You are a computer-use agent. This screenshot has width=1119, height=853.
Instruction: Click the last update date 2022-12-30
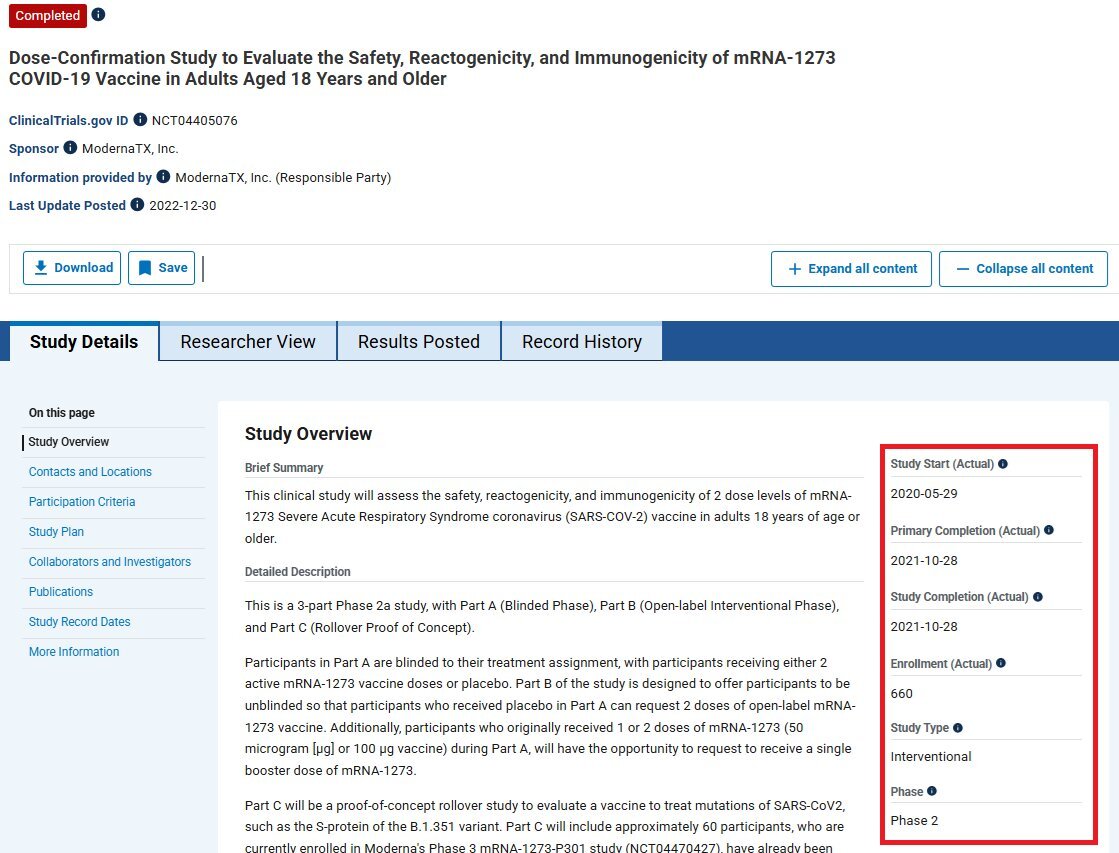pos(183,206)
